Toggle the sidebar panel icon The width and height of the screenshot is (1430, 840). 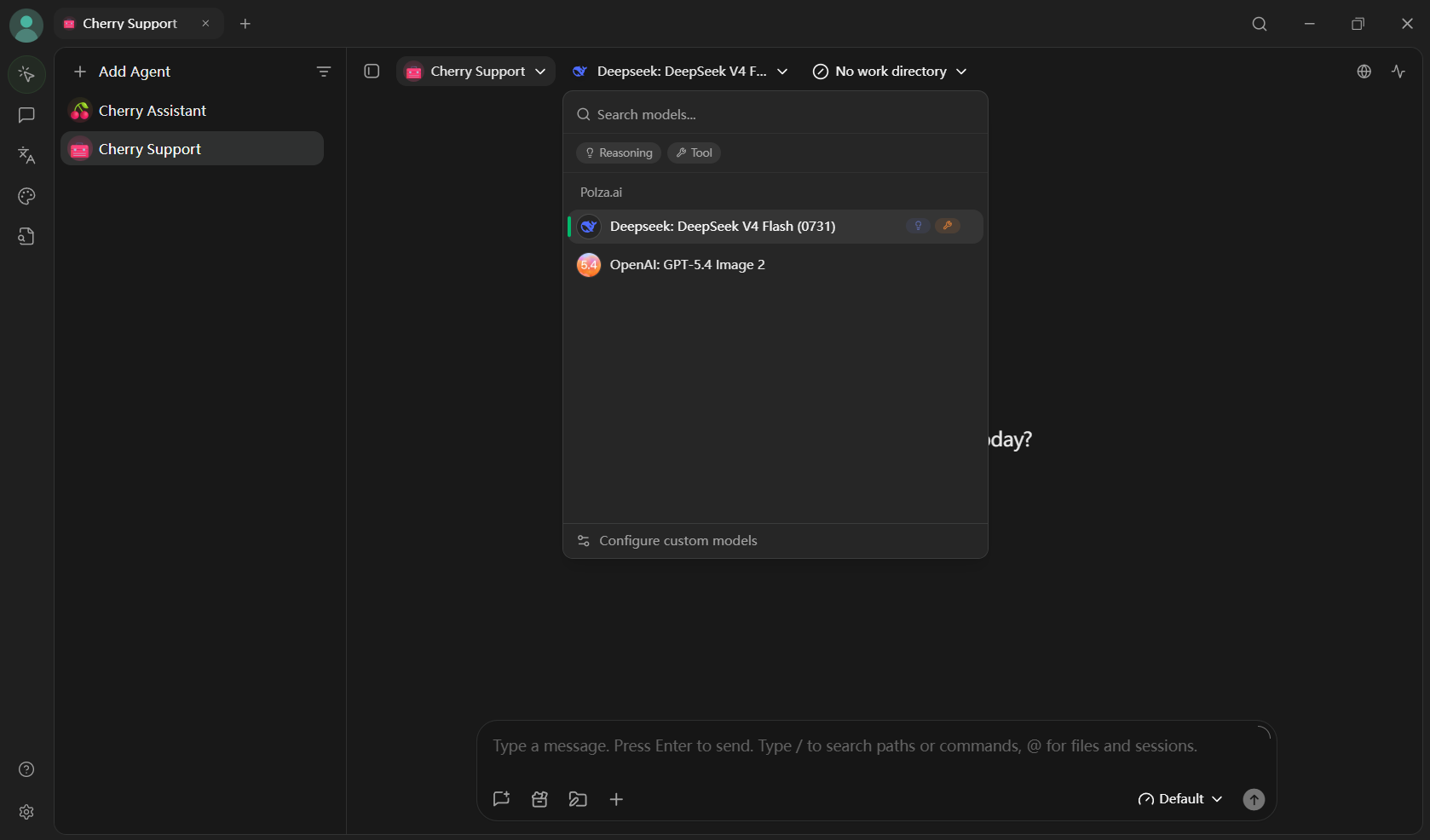(372, 72)
